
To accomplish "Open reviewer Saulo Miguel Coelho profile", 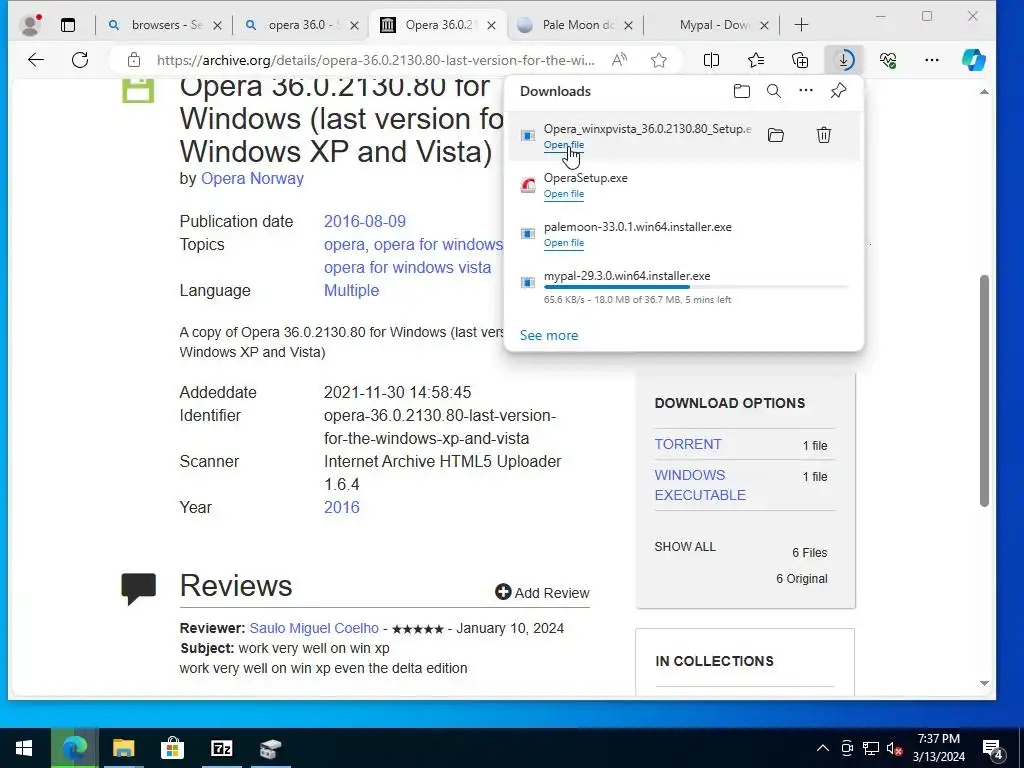I will (x=314, y=628).
